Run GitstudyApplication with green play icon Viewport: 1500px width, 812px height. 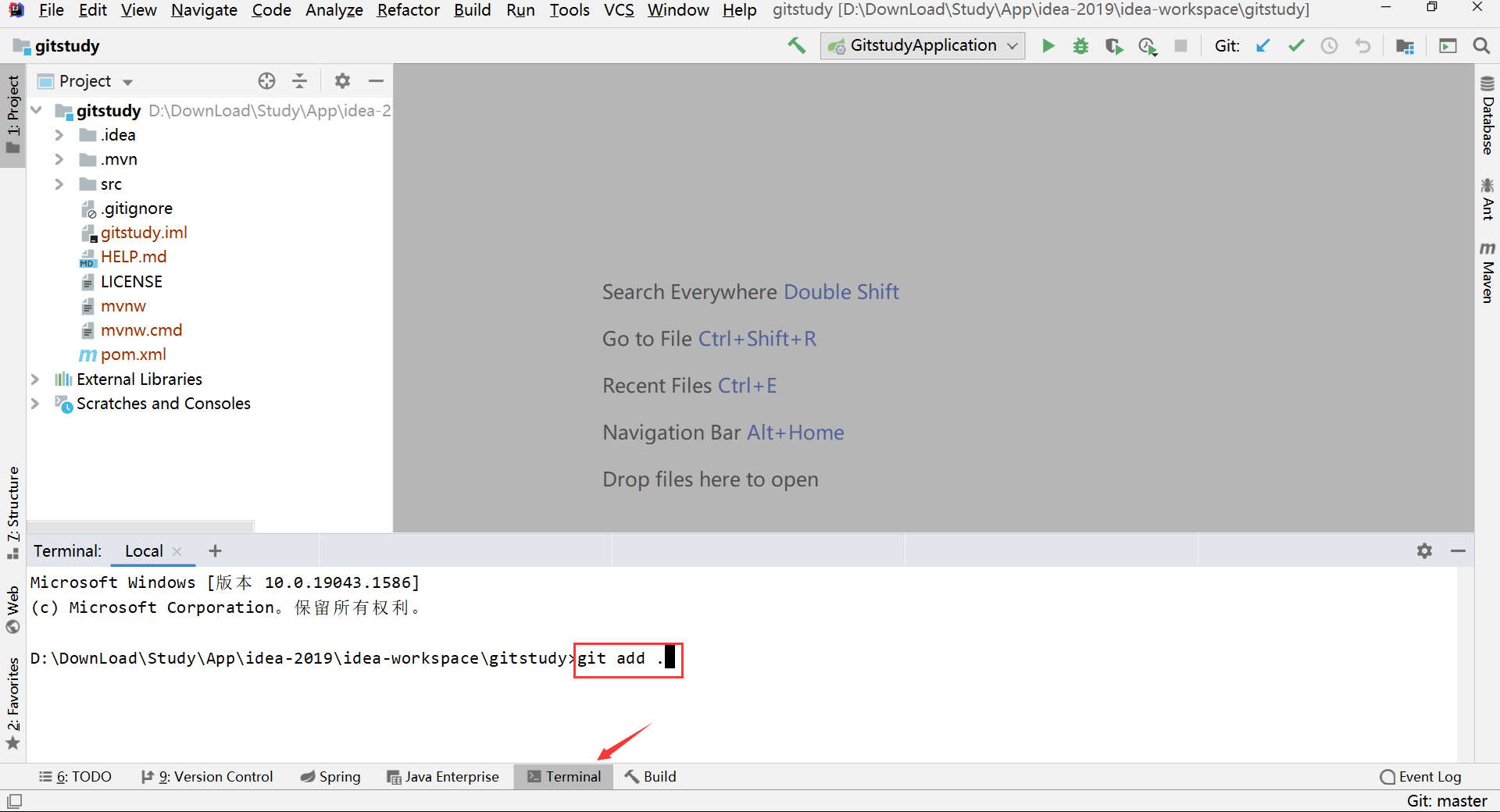[x=1048, y=46]
